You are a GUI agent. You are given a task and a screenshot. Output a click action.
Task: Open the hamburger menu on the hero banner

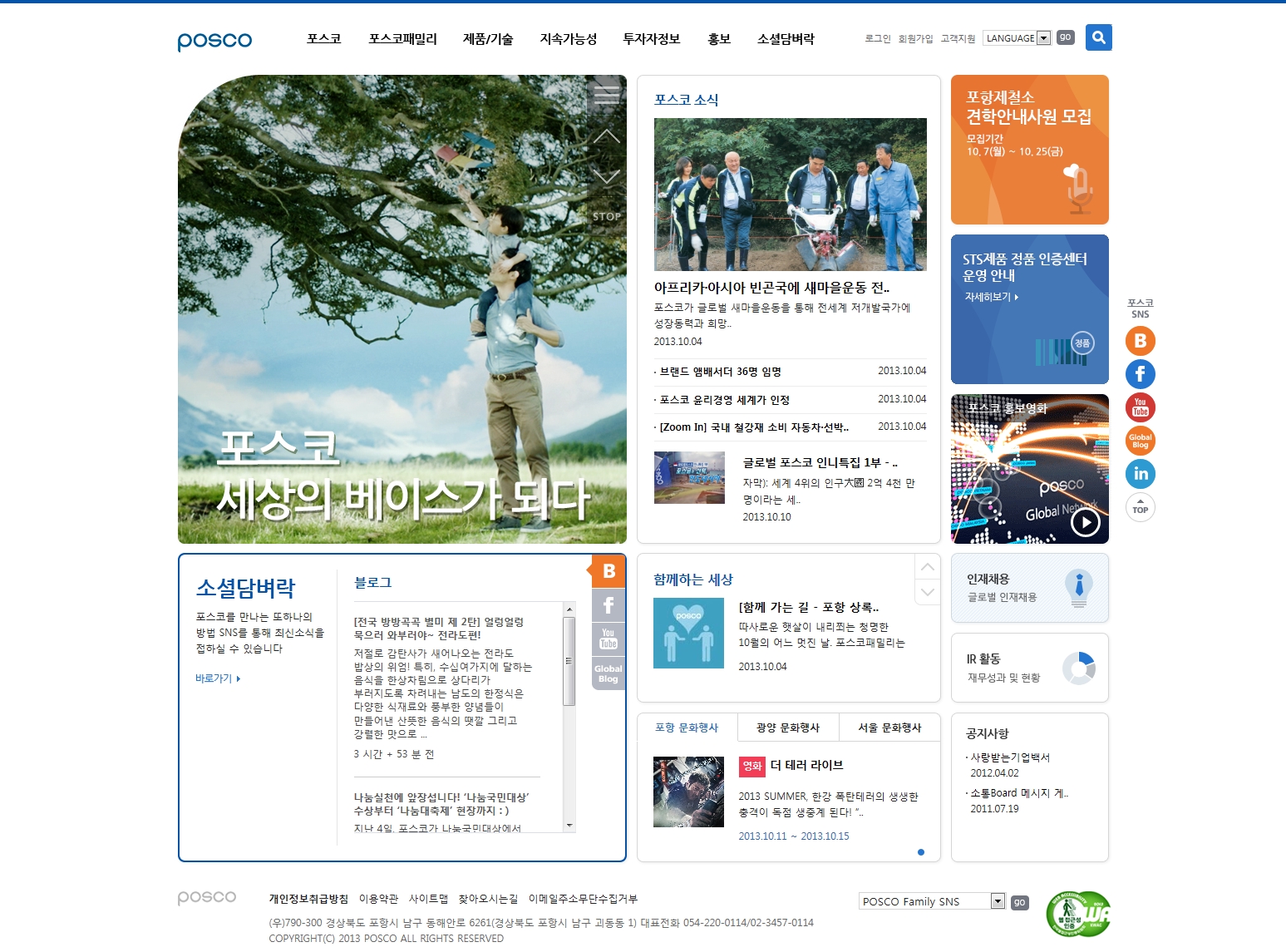607,95
